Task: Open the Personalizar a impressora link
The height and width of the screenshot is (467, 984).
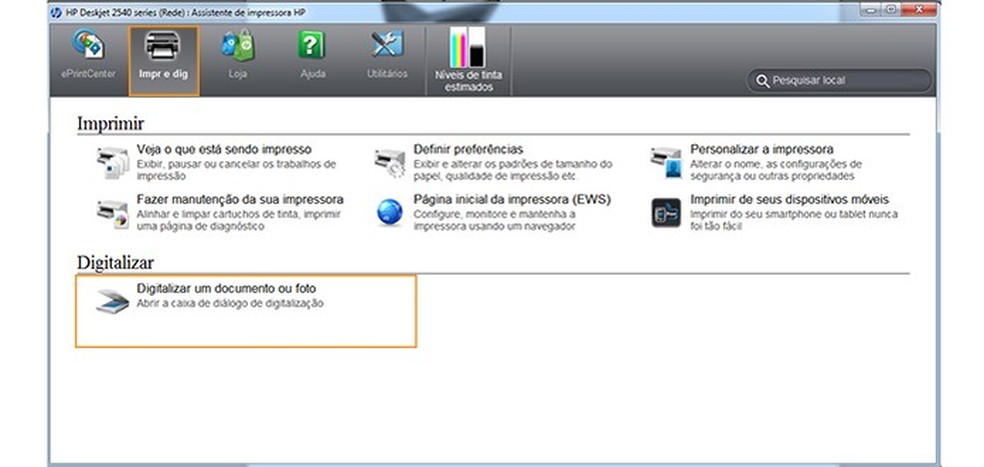Action: click(762, 149)
